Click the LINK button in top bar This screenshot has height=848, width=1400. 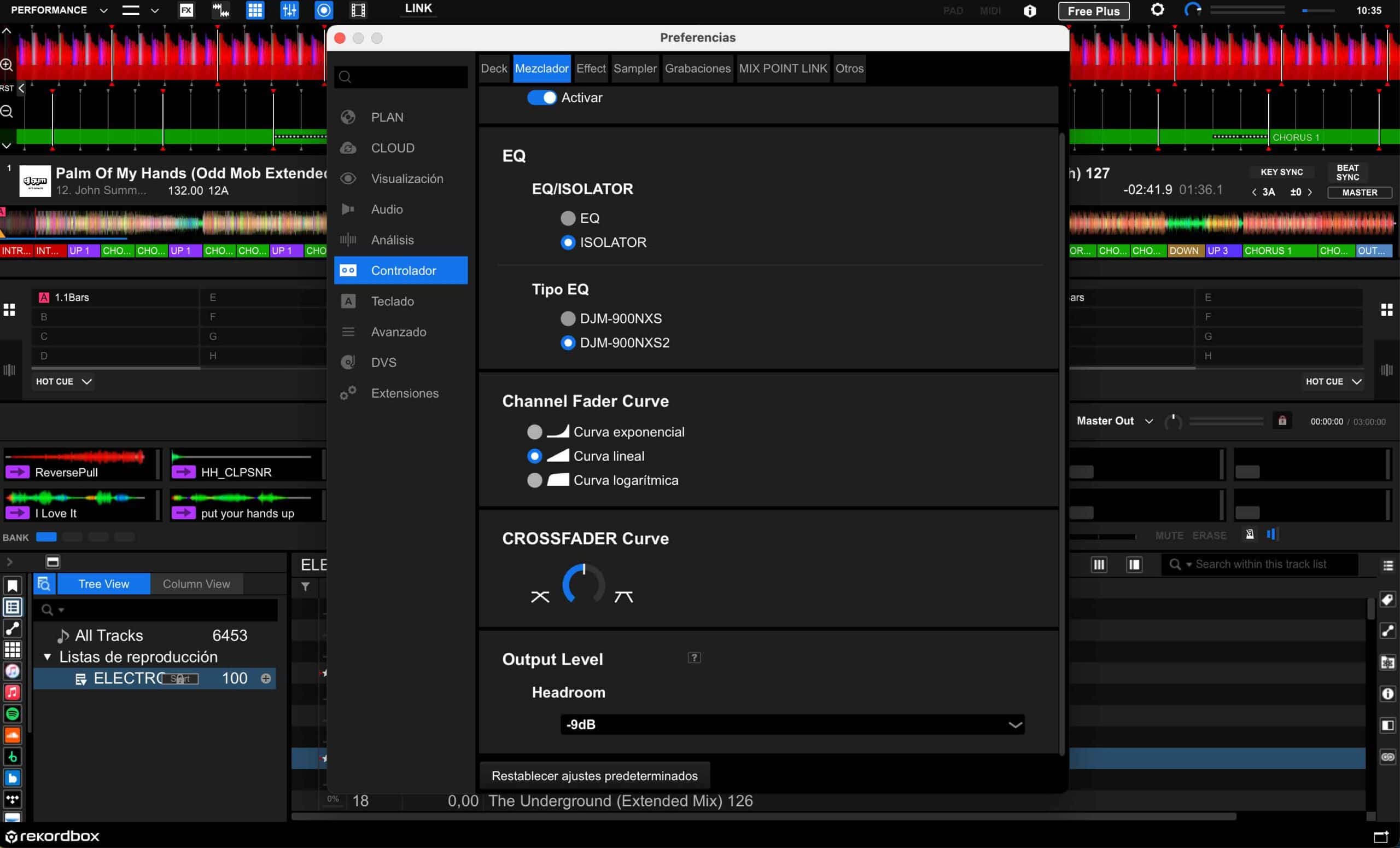tap(418, 9)
